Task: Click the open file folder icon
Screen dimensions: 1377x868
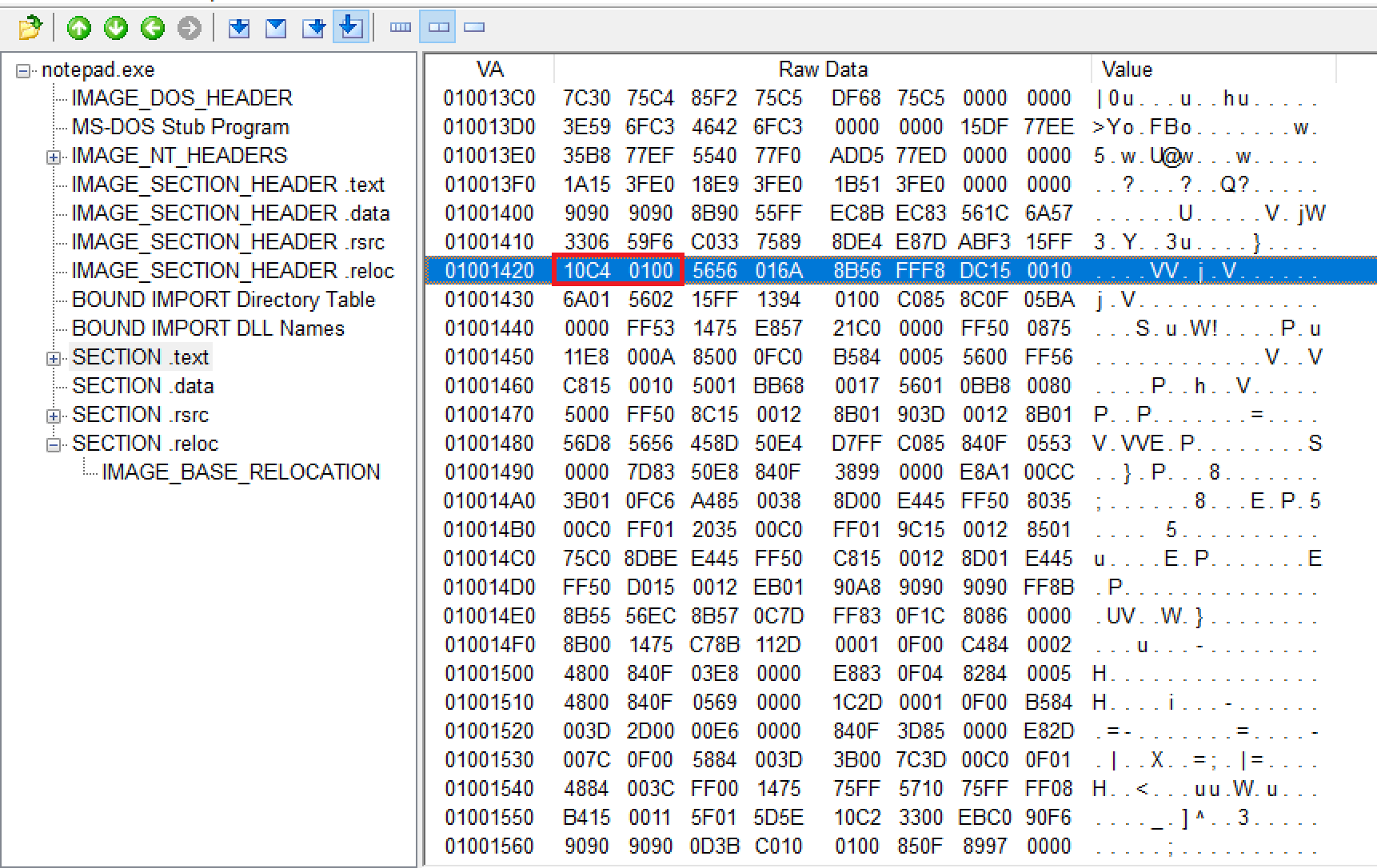Action: [x=30, y=28]
